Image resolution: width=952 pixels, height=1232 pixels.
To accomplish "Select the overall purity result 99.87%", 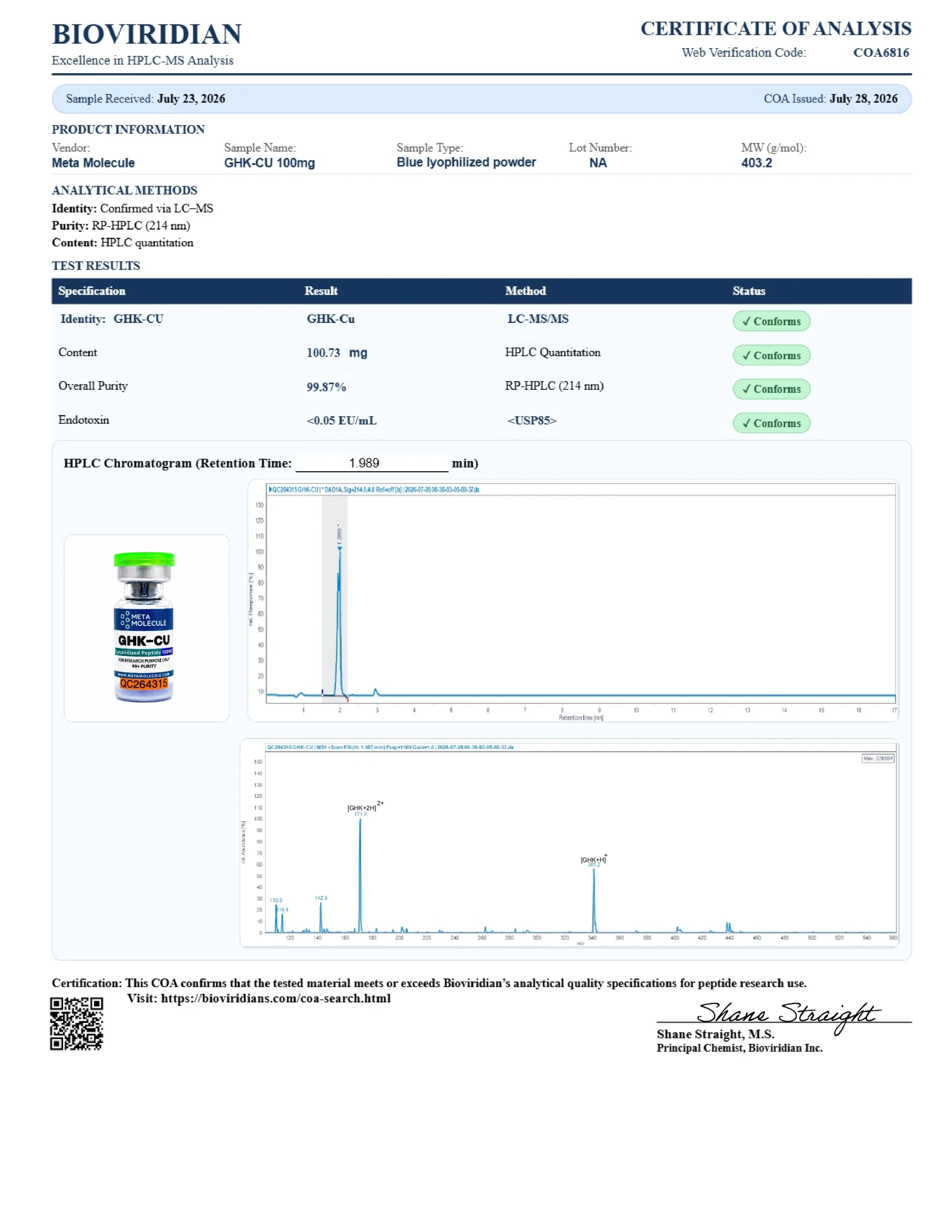I will click(x=326, y=387).
